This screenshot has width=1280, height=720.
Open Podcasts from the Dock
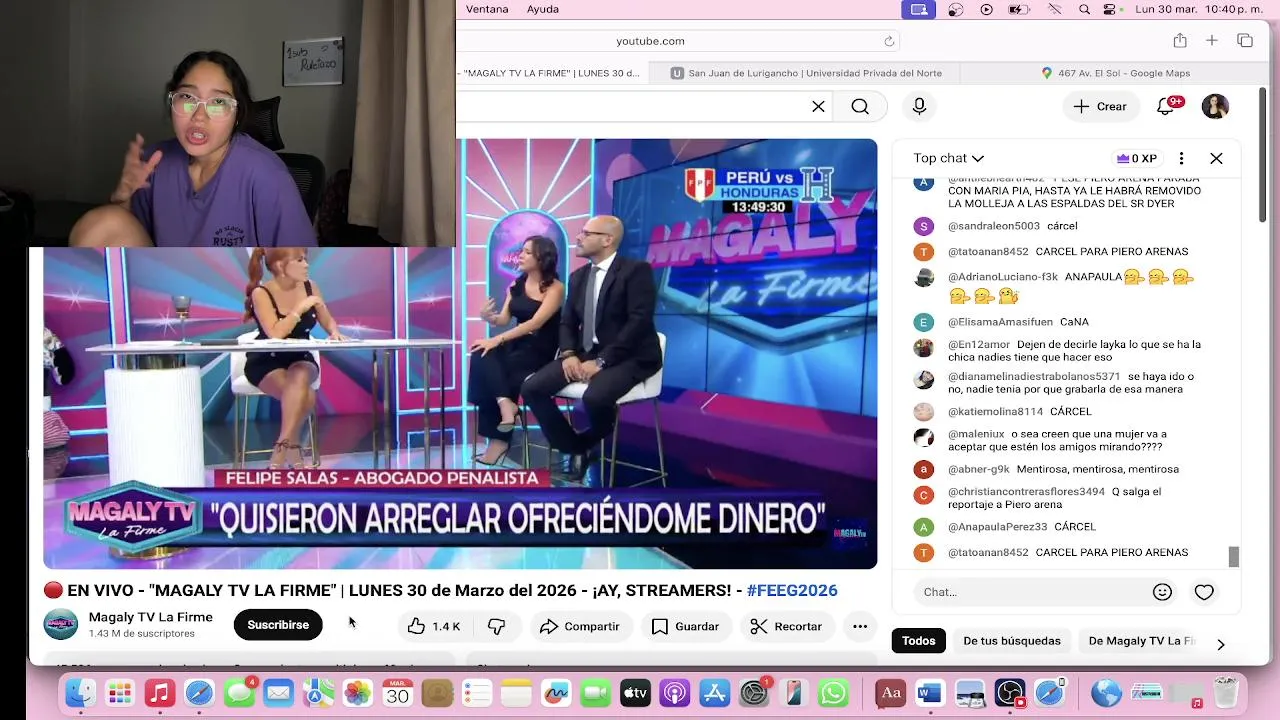coord(675,692)
